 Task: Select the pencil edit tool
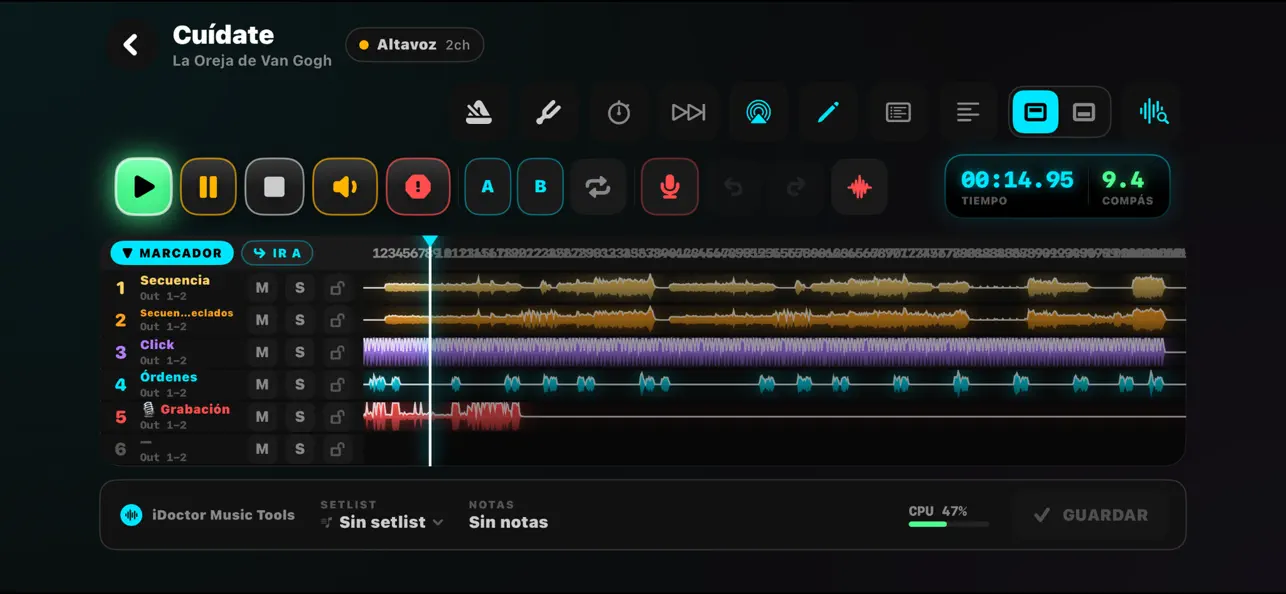[x=828, y=113]
